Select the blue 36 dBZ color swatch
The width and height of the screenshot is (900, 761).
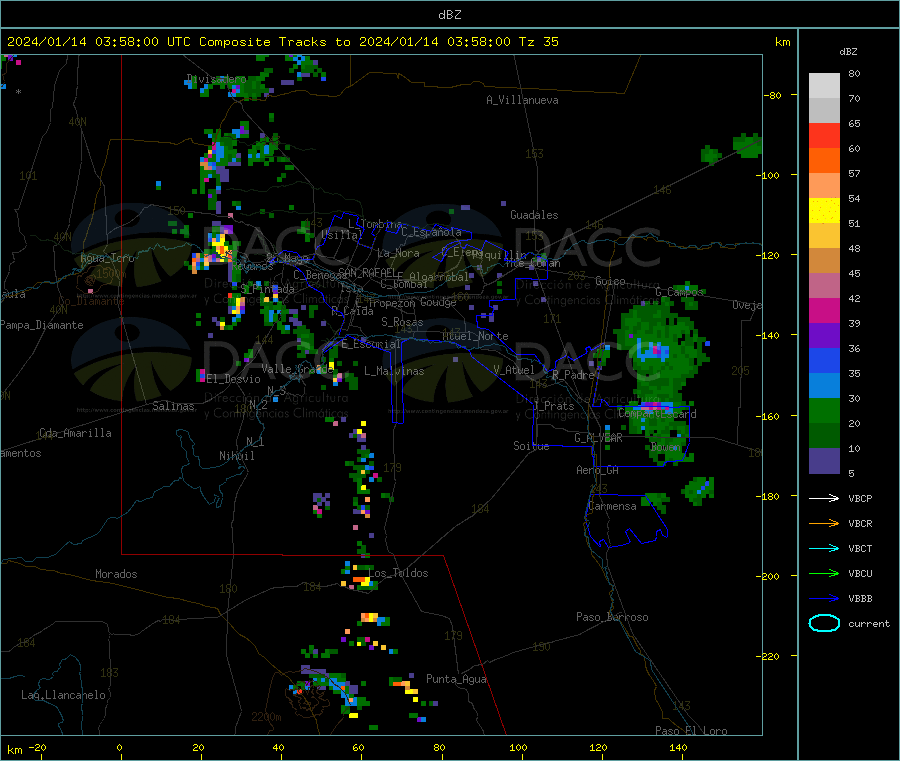click(x=824, y=360)
